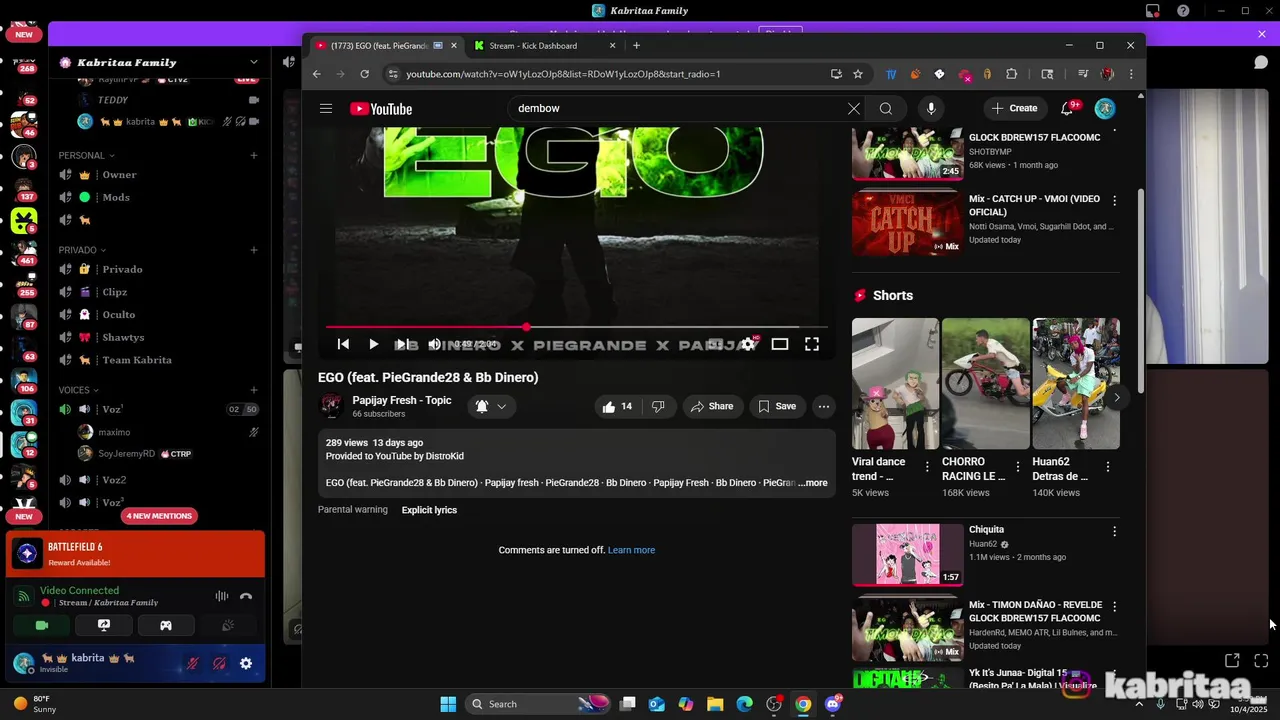Skip to the next video
Viewport: 1280px width, 720px height.
pos(402,344)
